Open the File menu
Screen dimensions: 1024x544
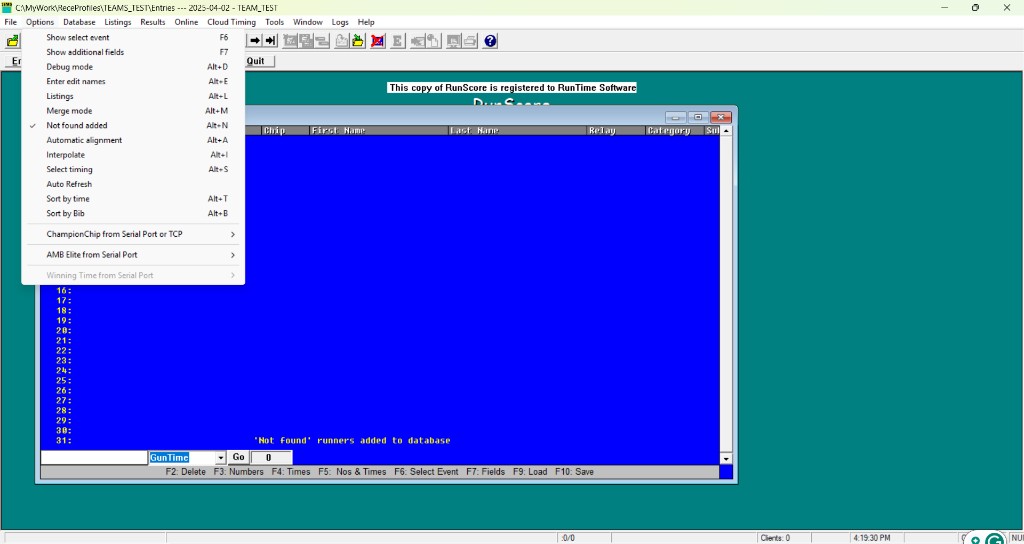pos(10,22)
